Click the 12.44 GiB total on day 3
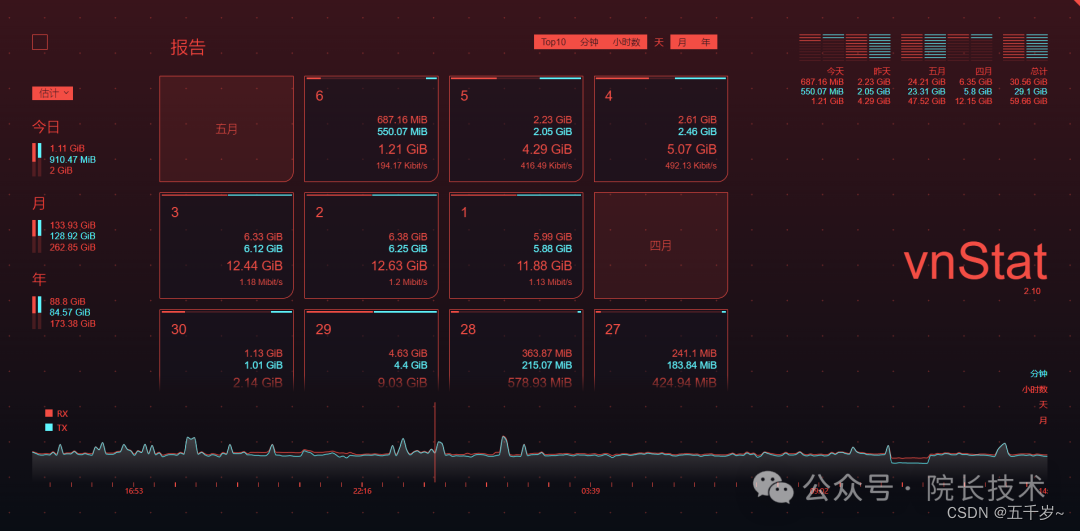Viewport: 1080px width, 531px height. click(x=254, y=266)
